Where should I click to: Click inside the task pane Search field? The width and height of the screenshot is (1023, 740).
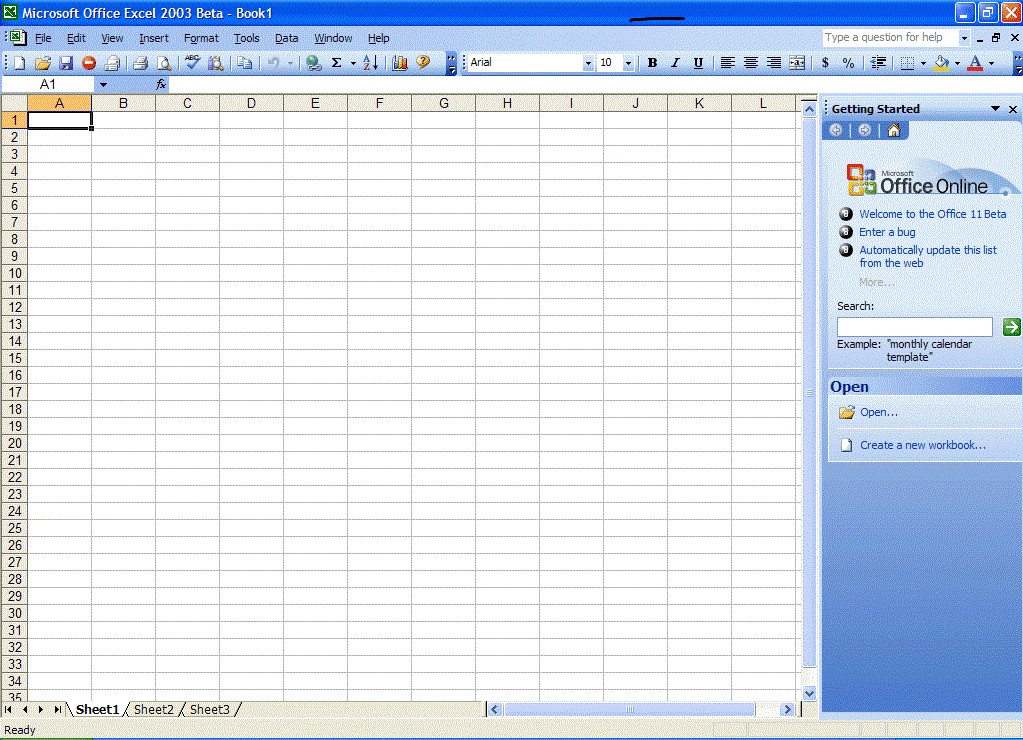[913, 326]
